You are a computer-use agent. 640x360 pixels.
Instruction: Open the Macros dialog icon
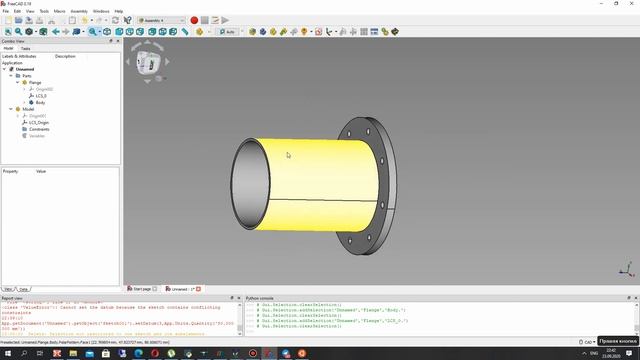pos(215,20)
